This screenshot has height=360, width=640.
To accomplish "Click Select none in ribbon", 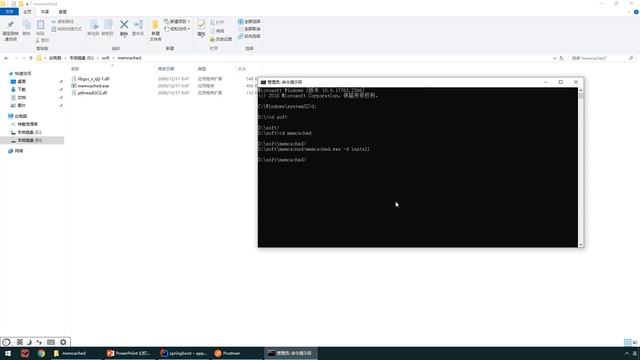I will click(249, 29).
